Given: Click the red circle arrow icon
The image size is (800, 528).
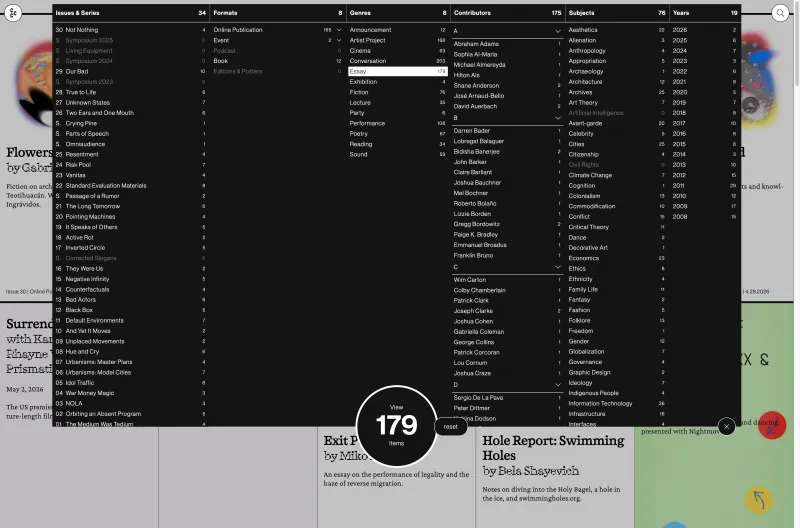Looking at the screenshot, I should 771,425.
